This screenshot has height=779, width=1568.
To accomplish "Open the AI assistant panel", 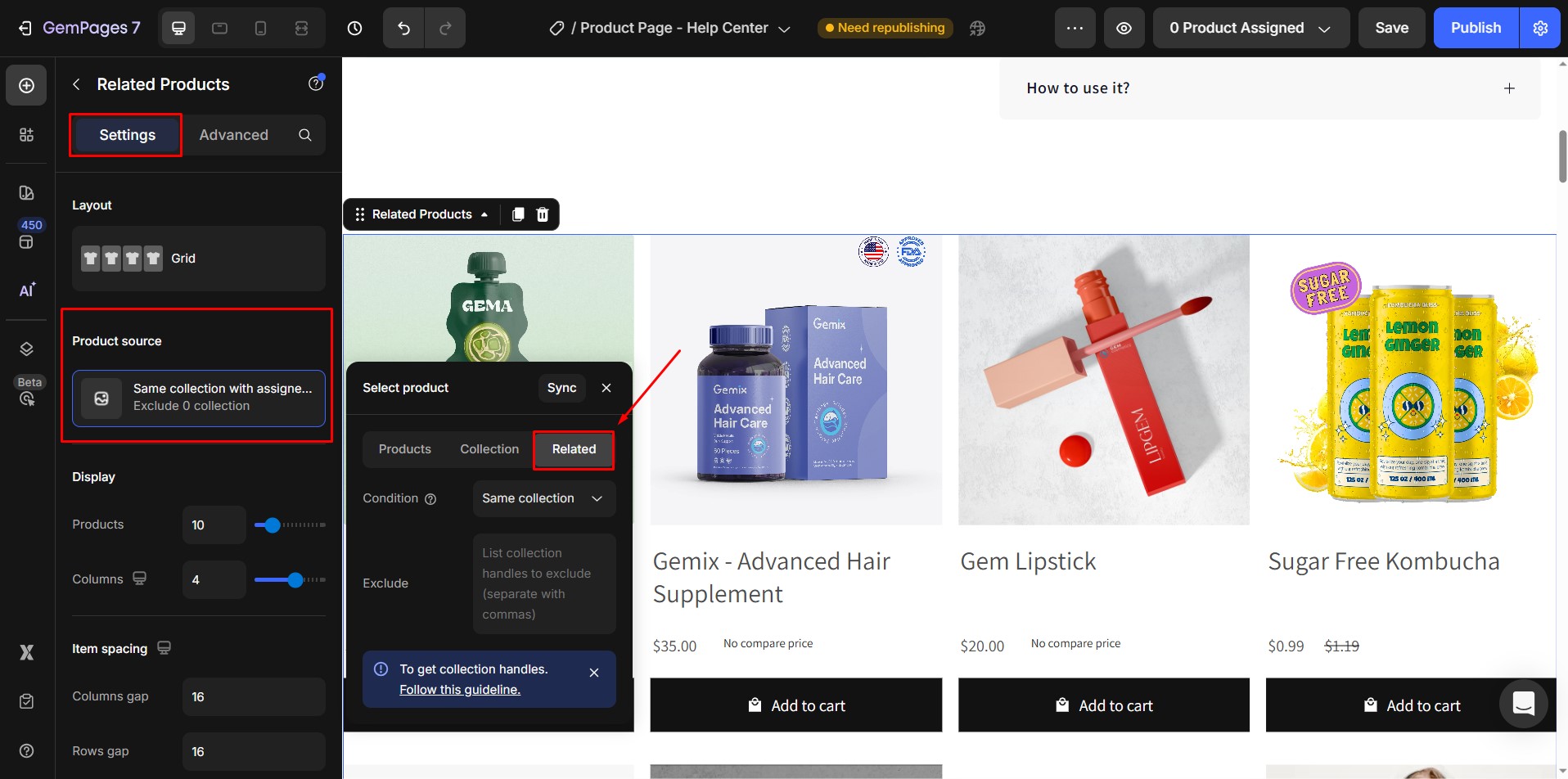I will tap(26, 290).
